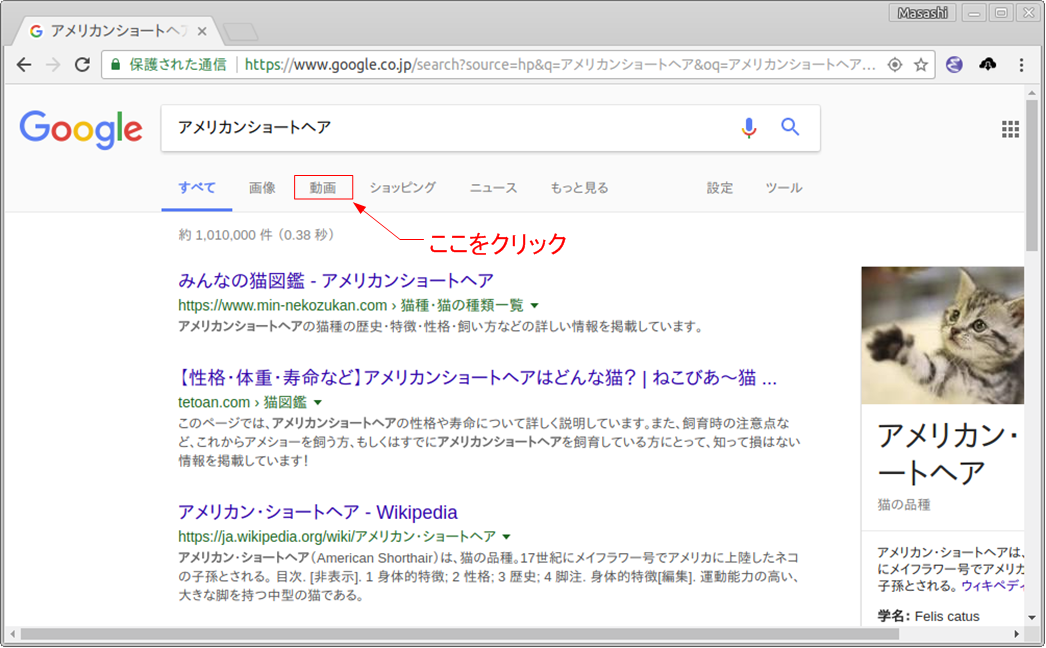1046x648 pixels.
Task: Click the Google logo
Action: coord(81,129)
